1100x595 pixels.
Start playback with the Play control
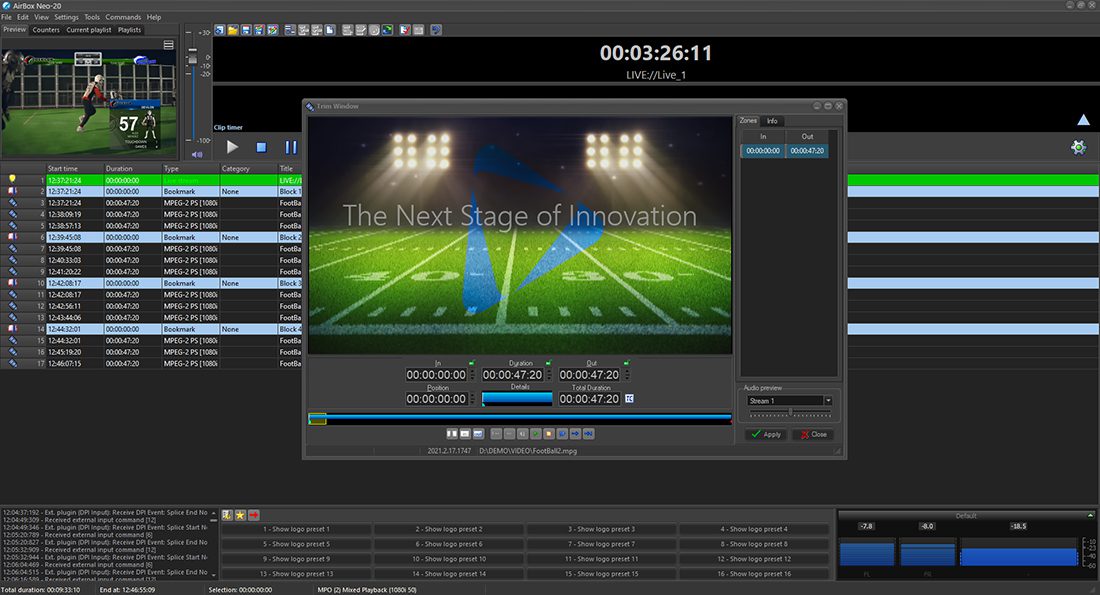coord(232,147)
